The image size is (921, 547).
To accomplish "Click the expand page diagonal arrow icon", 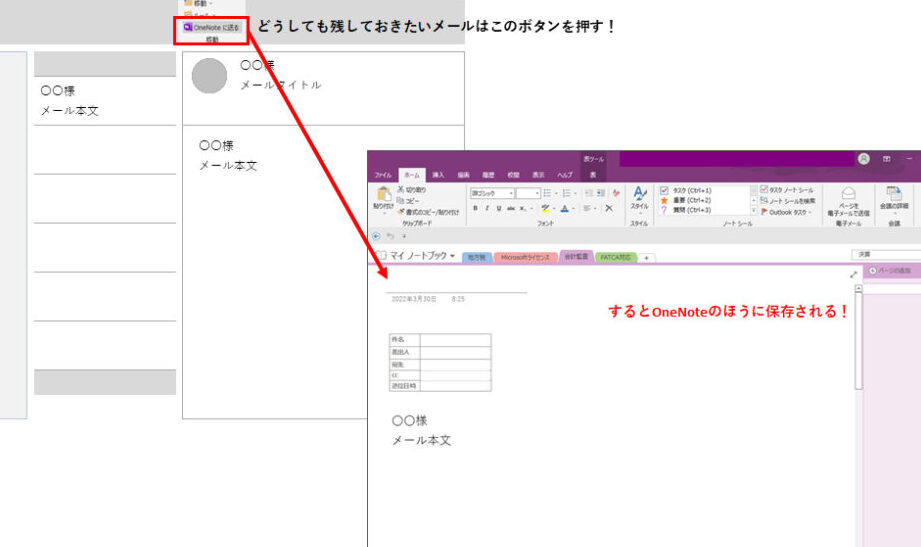I will coord(853,274).
